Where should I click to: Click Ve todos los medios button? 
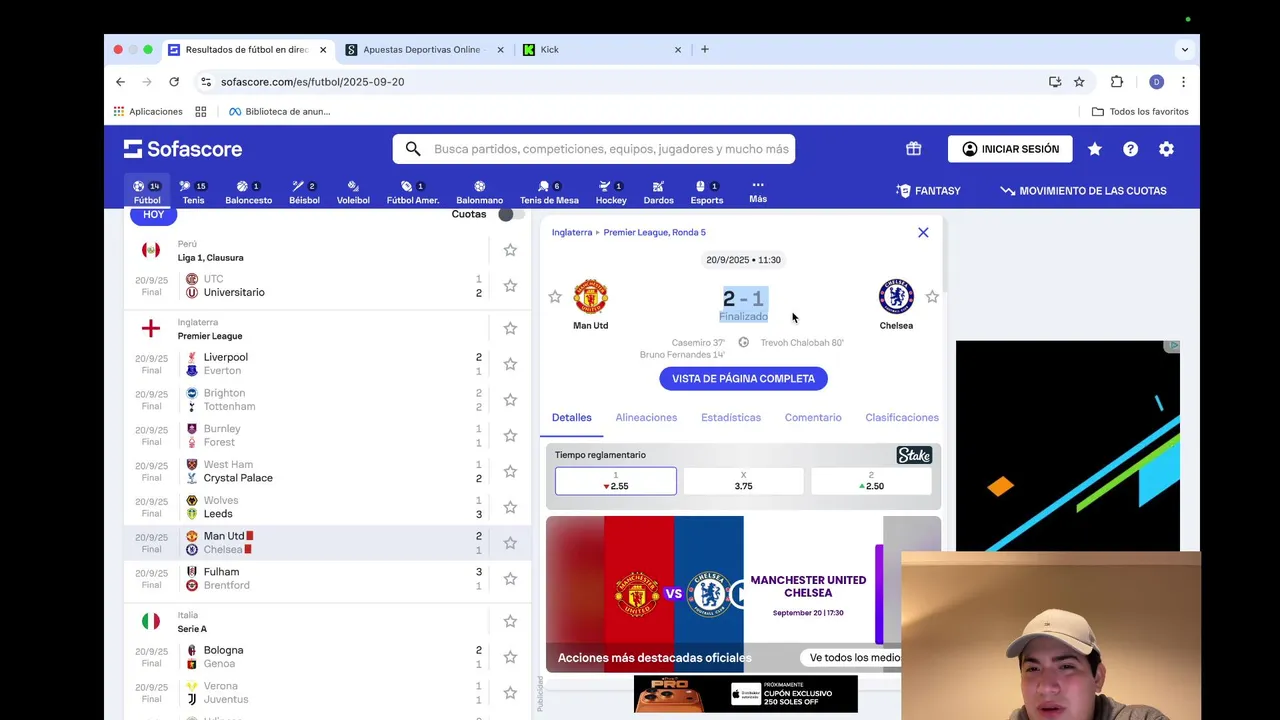point(856,657)
